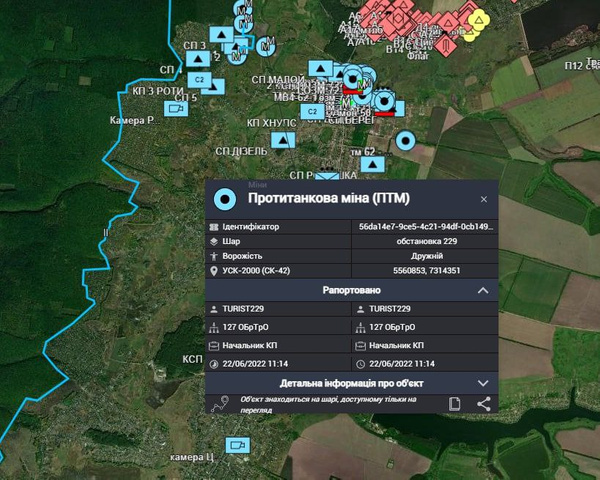Select the truncated identifier value 56da14e7-9ce5
The width and height of the screenshot is (600, 480).
point(426,227)
